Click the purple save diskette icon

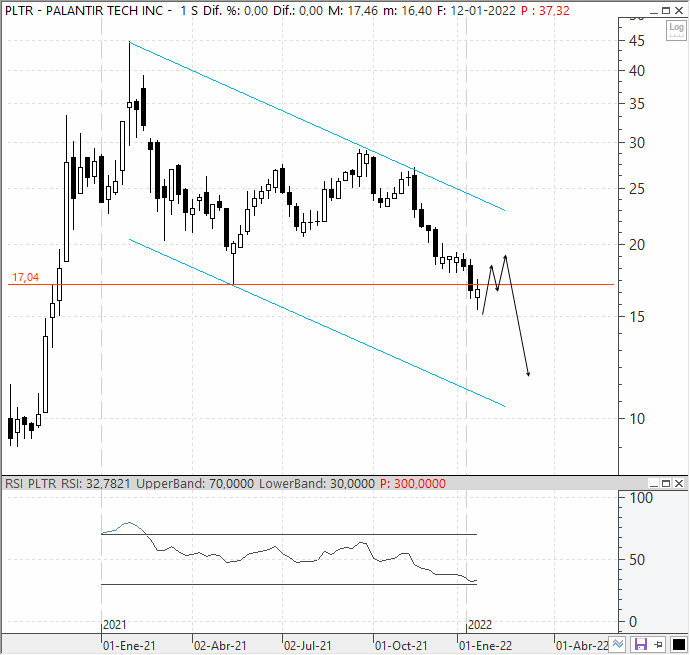(641, 645)
